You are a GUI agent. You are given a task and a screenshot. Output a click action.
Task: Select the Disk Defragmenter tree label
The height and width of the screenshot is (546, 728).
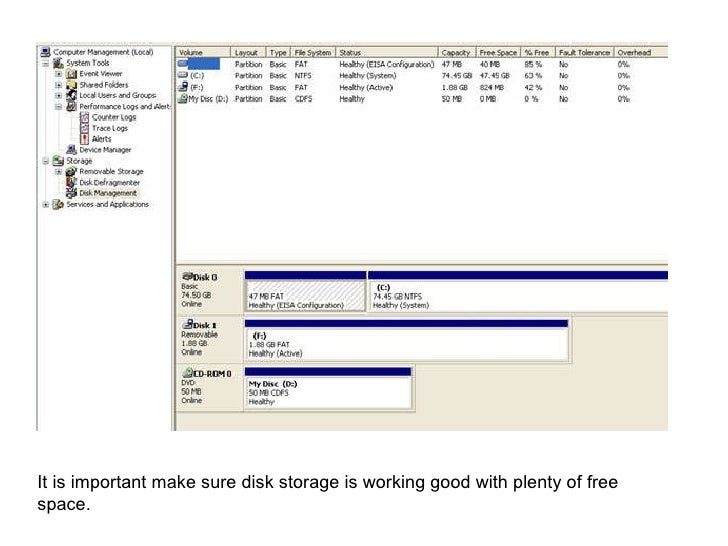click(110, 182)
